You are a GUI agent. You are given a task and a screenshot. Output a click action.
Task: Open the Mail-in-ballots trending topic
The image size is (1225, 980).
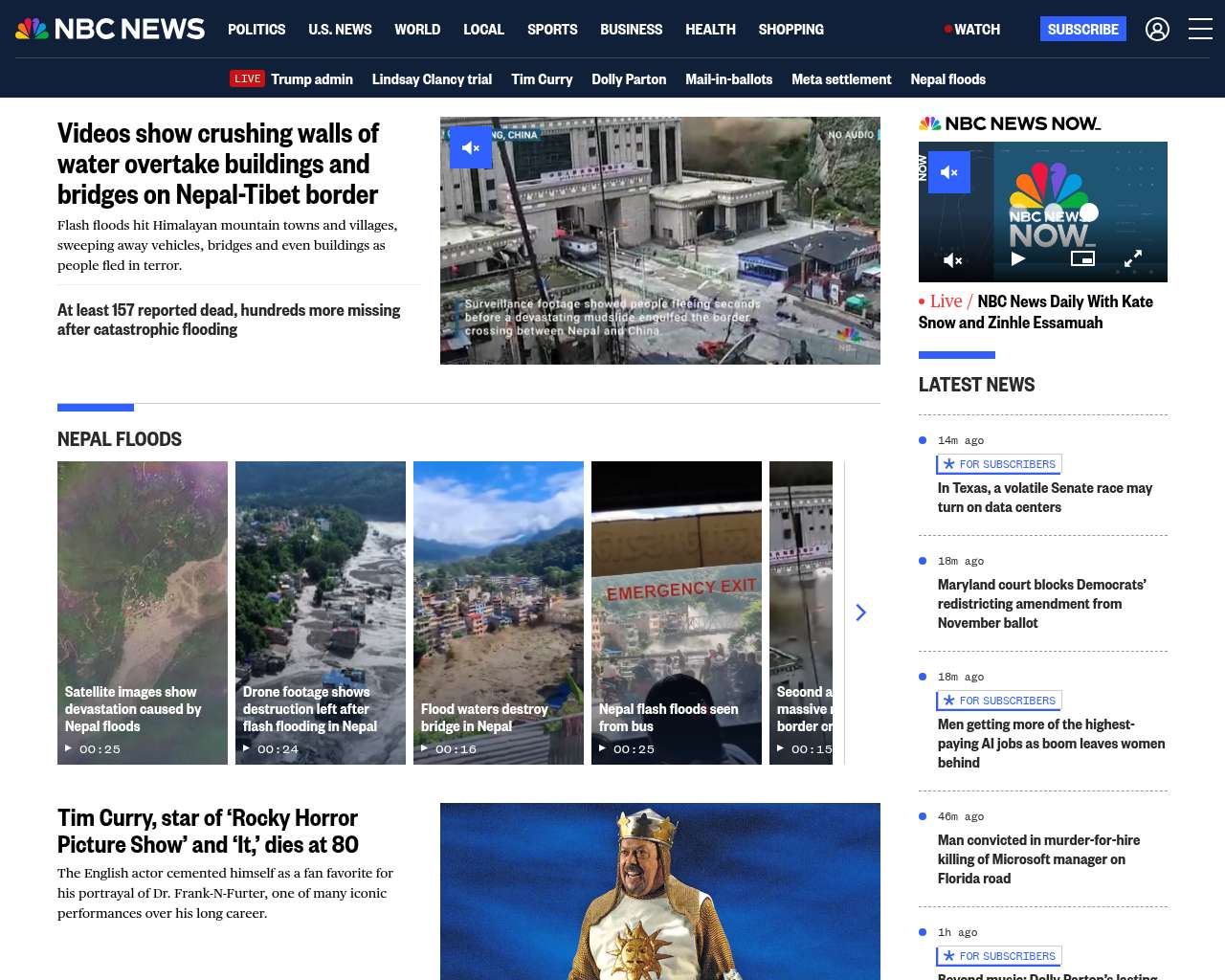click(x=728, y=79)
